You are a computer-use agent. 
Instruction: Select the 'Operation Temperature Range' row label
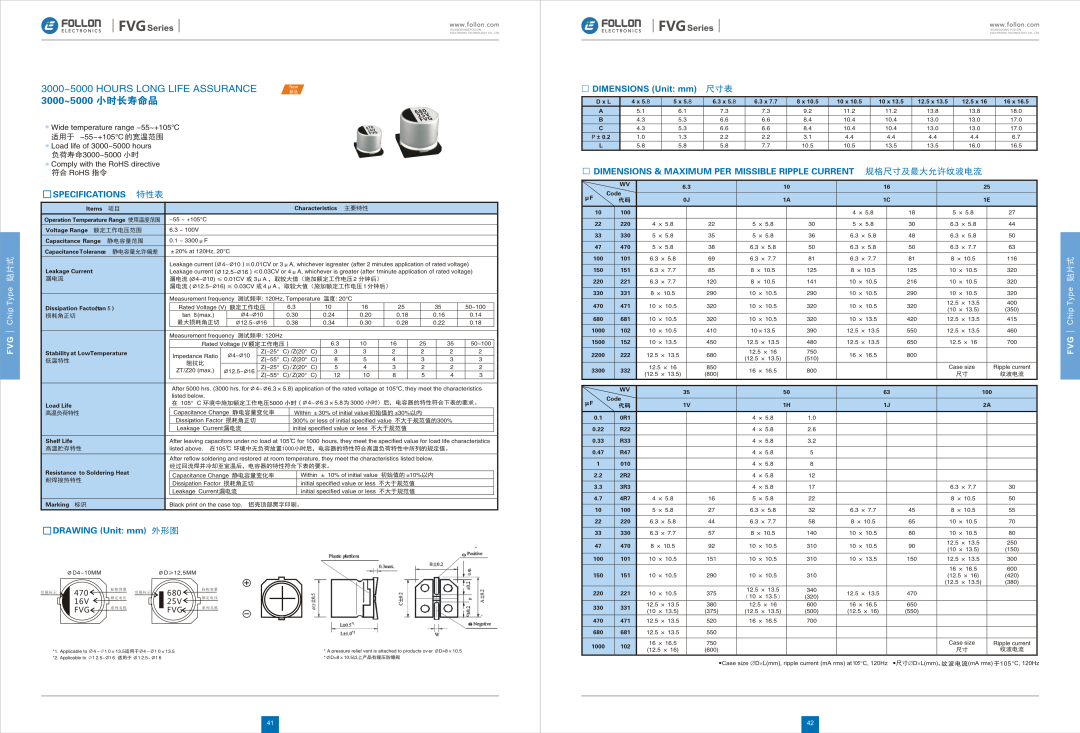[103, 220]
